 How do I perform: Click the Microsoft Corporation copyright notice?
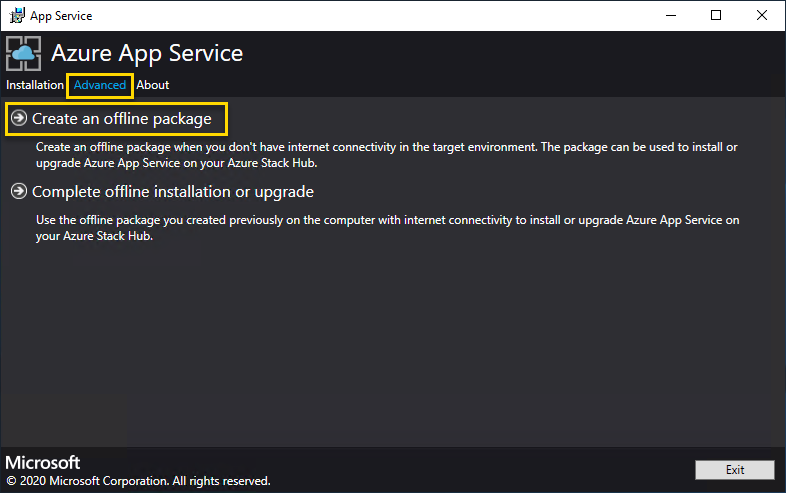tap(138, 481)
